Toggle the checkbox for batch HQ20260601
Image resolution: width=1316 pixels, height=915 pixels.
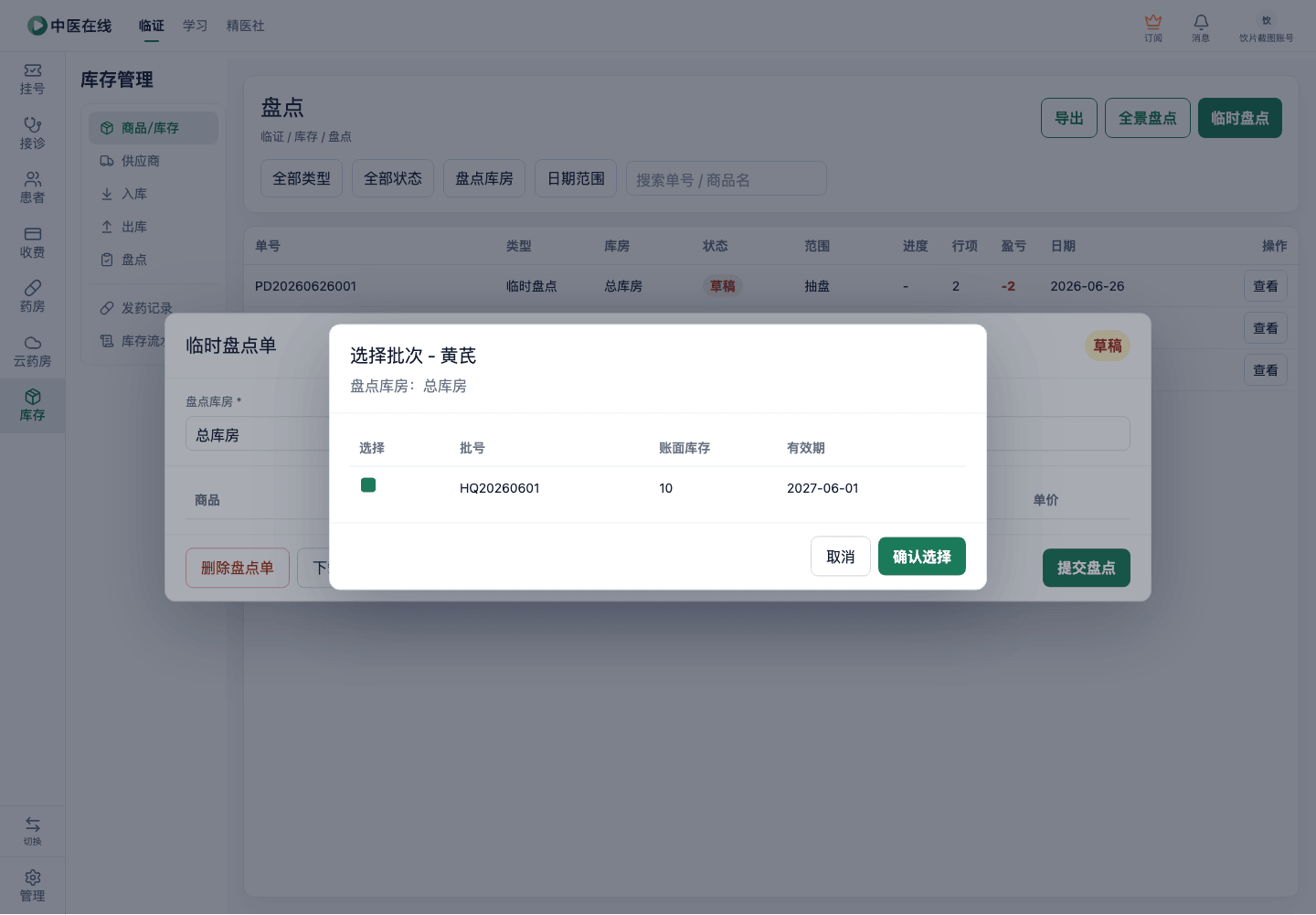tap(368, 484)
